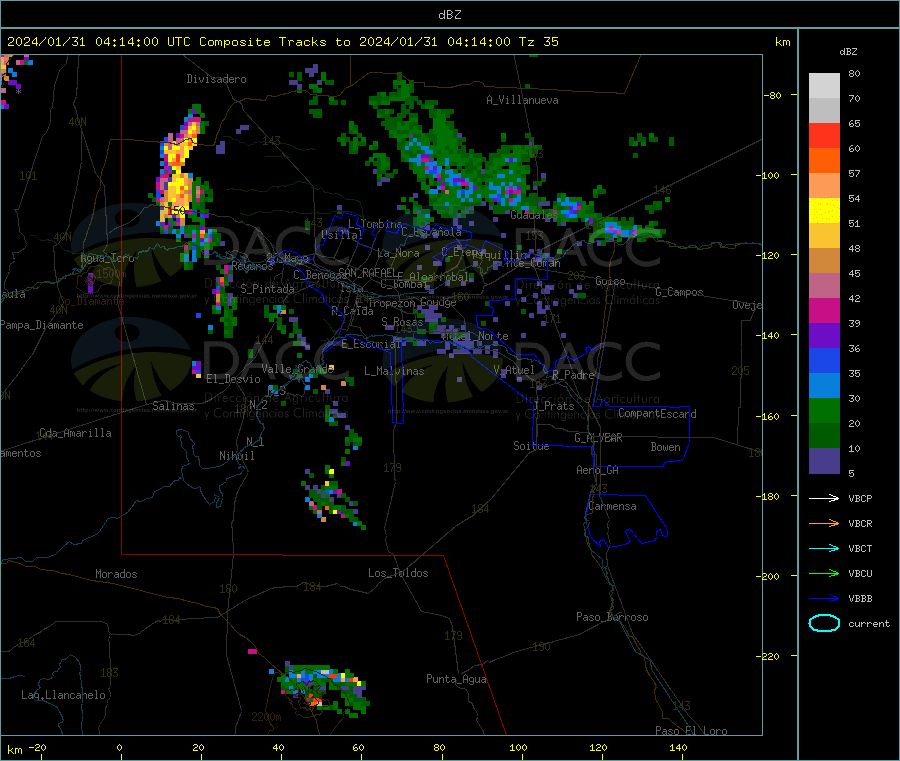Click the white VBCP arrow in legend
The image size is (900, 761).
click(824, 498)
